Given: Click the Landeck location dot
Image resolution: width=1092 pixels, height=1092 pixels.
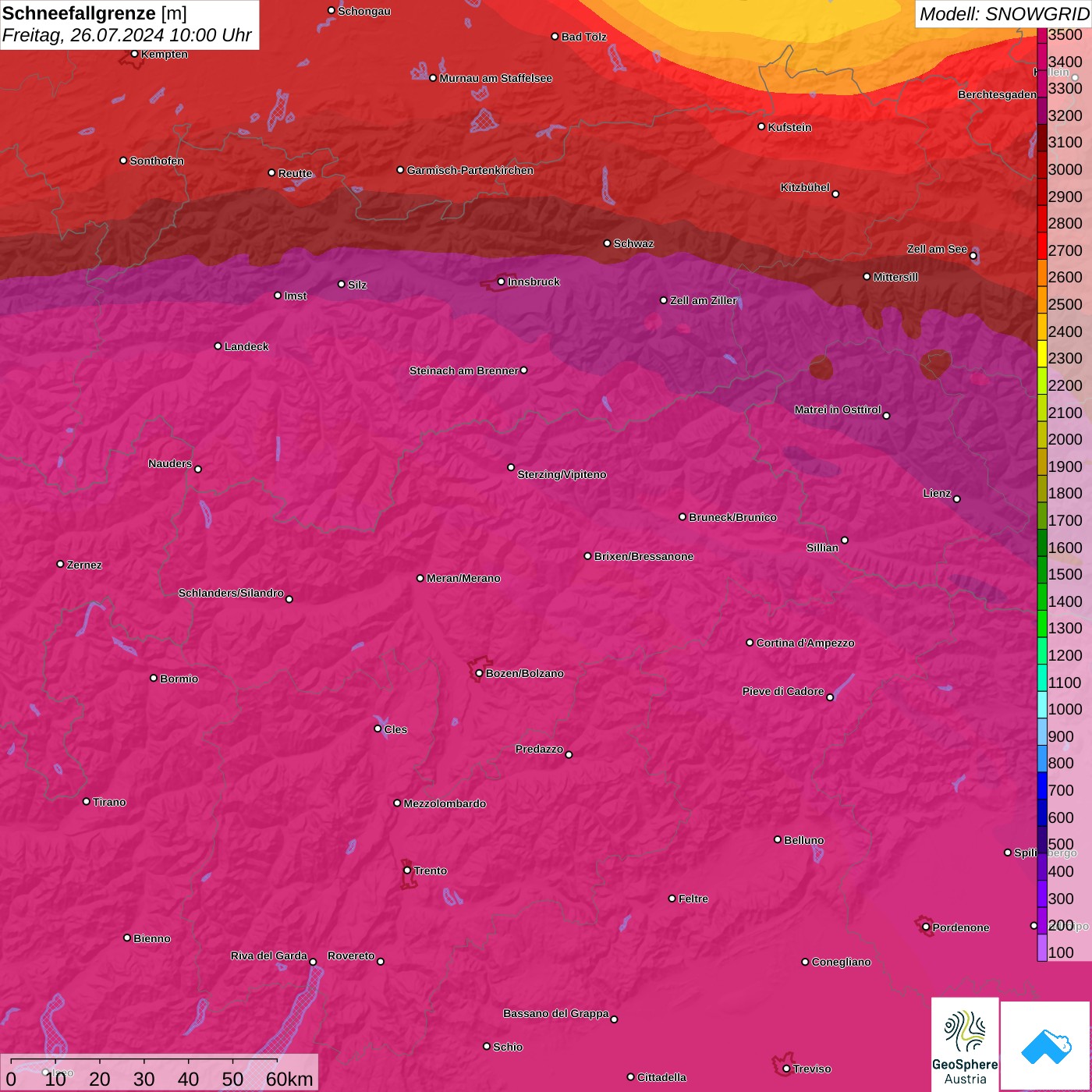Looking at the screenshot, I should pos(218,346).
